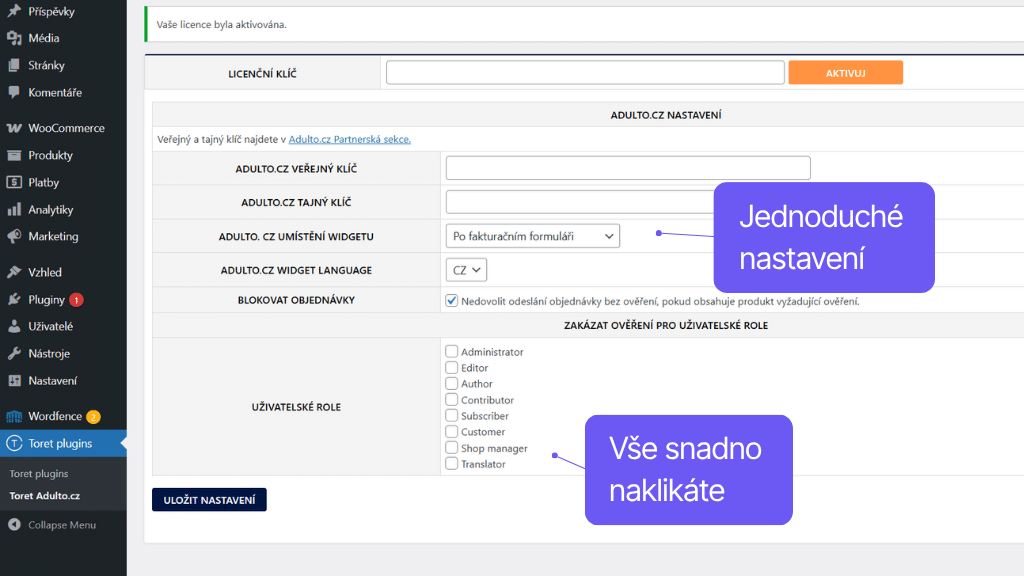Open the Nastavení menu item
This screenshot has width=1024, height=576.
tap(12, 380)
